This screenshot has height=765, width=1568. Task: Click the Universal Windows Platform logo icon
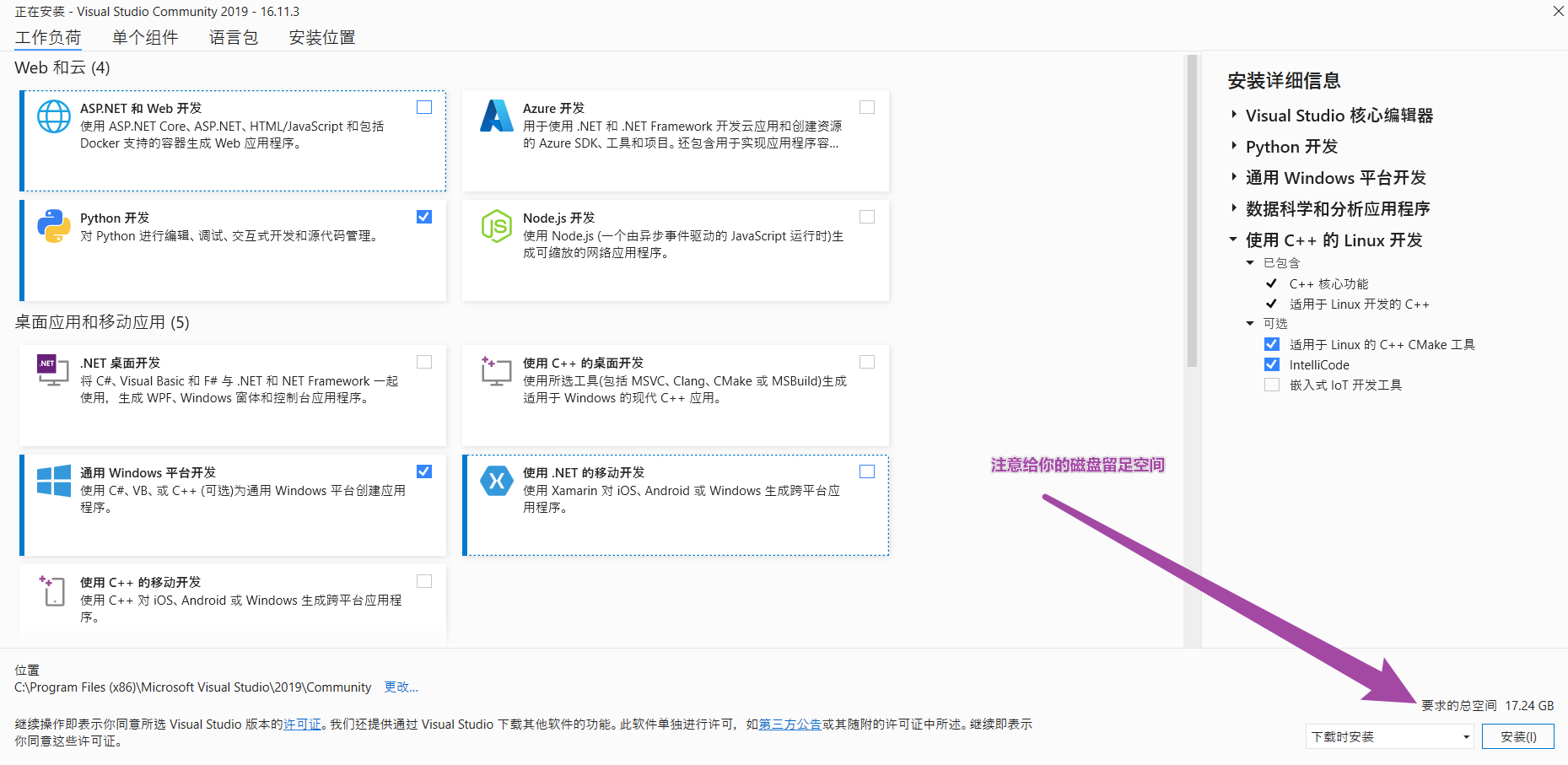(54, 481)
